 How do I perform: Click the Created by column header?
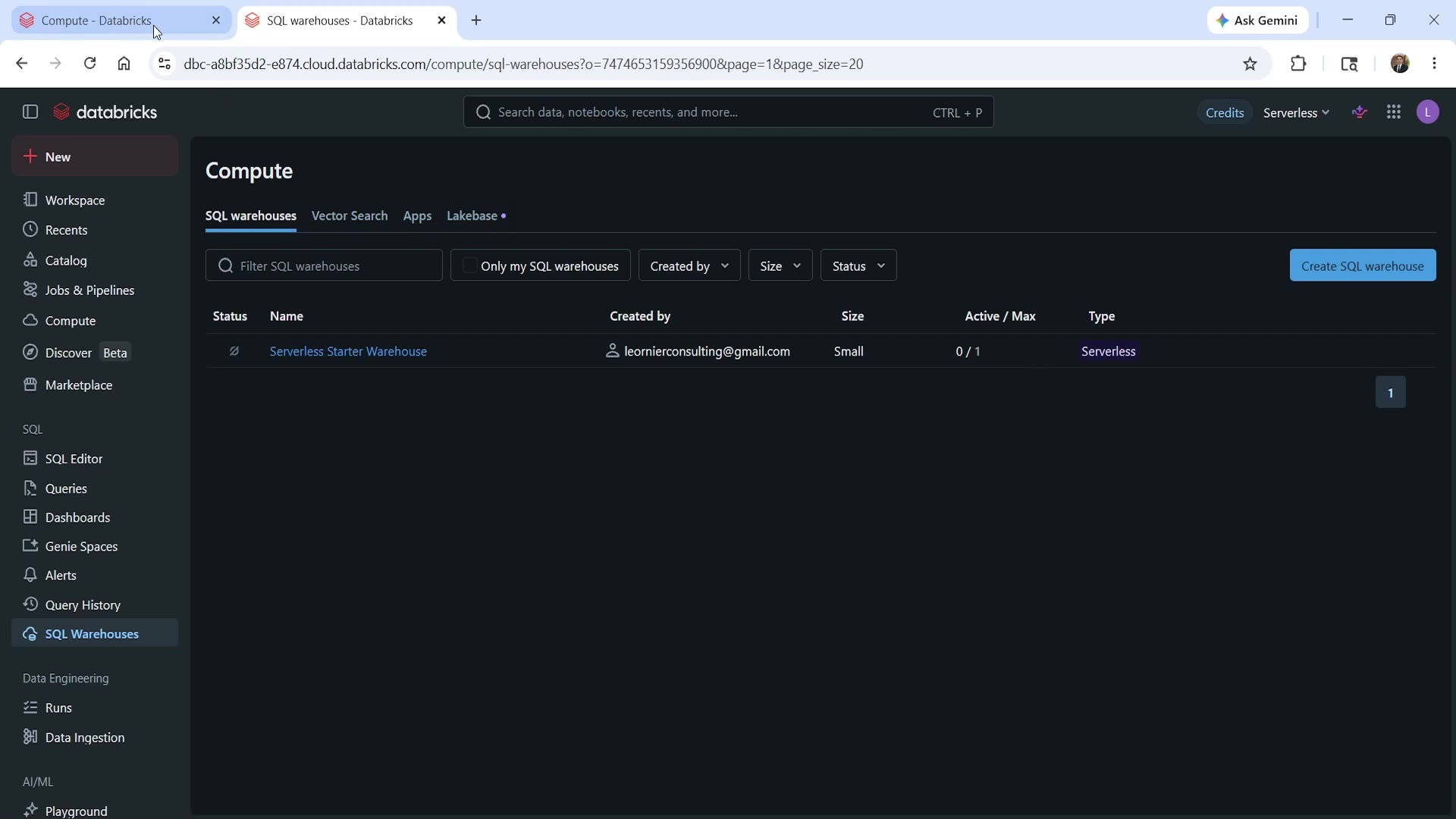(x=640, y=316)
